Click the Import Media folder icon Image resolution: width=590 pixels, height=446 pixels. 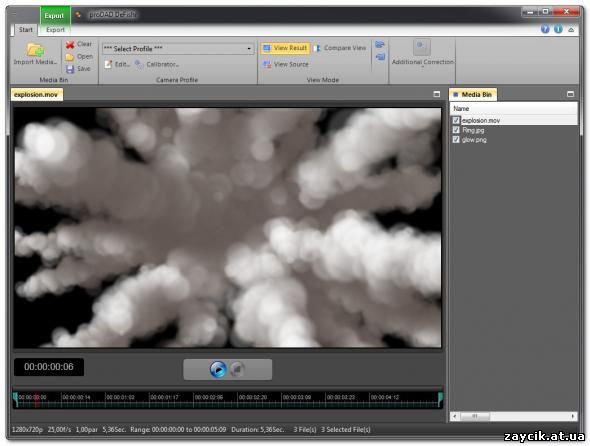click(35, 50)
